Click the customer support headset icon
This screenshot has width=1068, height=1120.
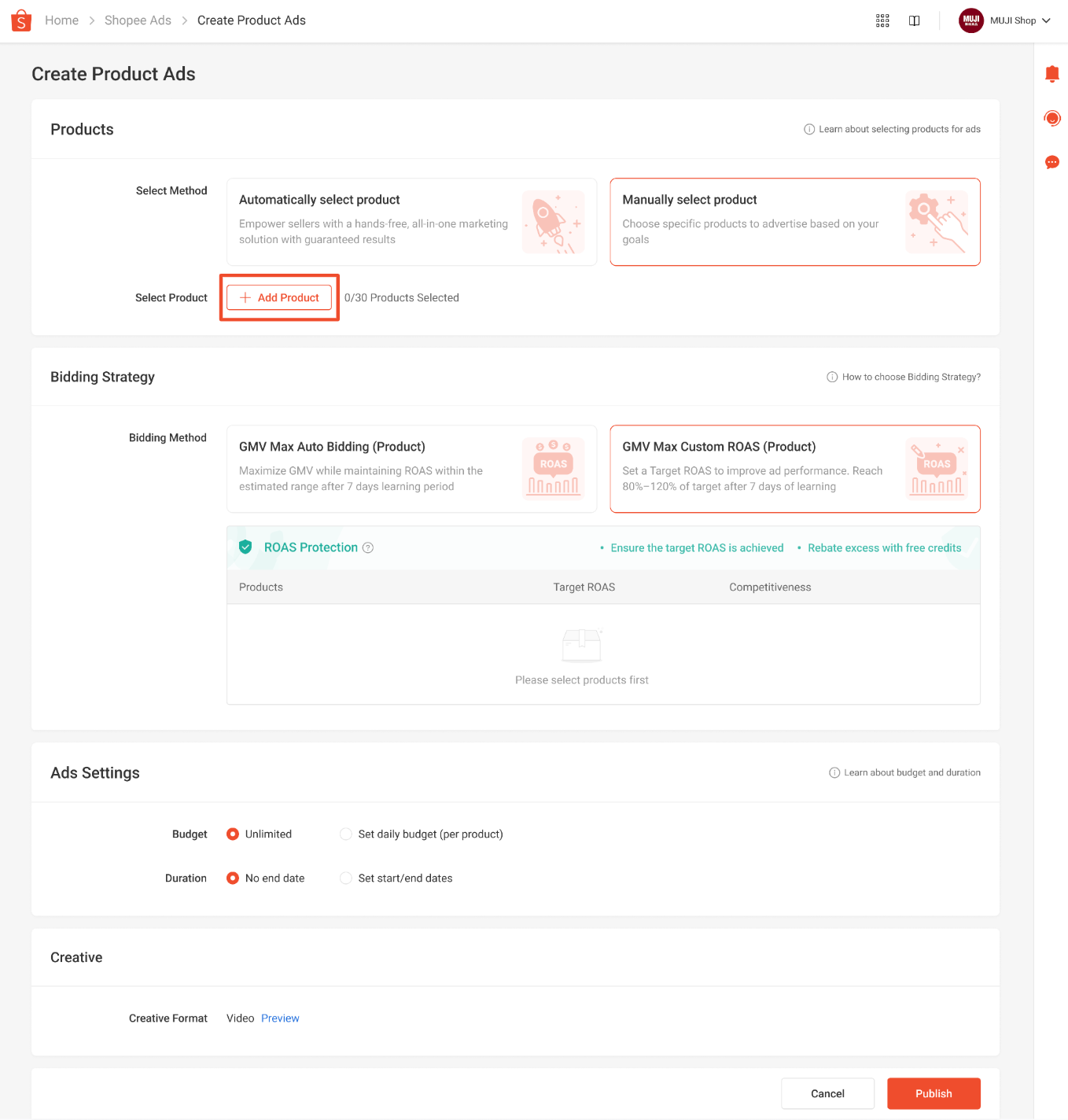click(x=1051, y=119)
